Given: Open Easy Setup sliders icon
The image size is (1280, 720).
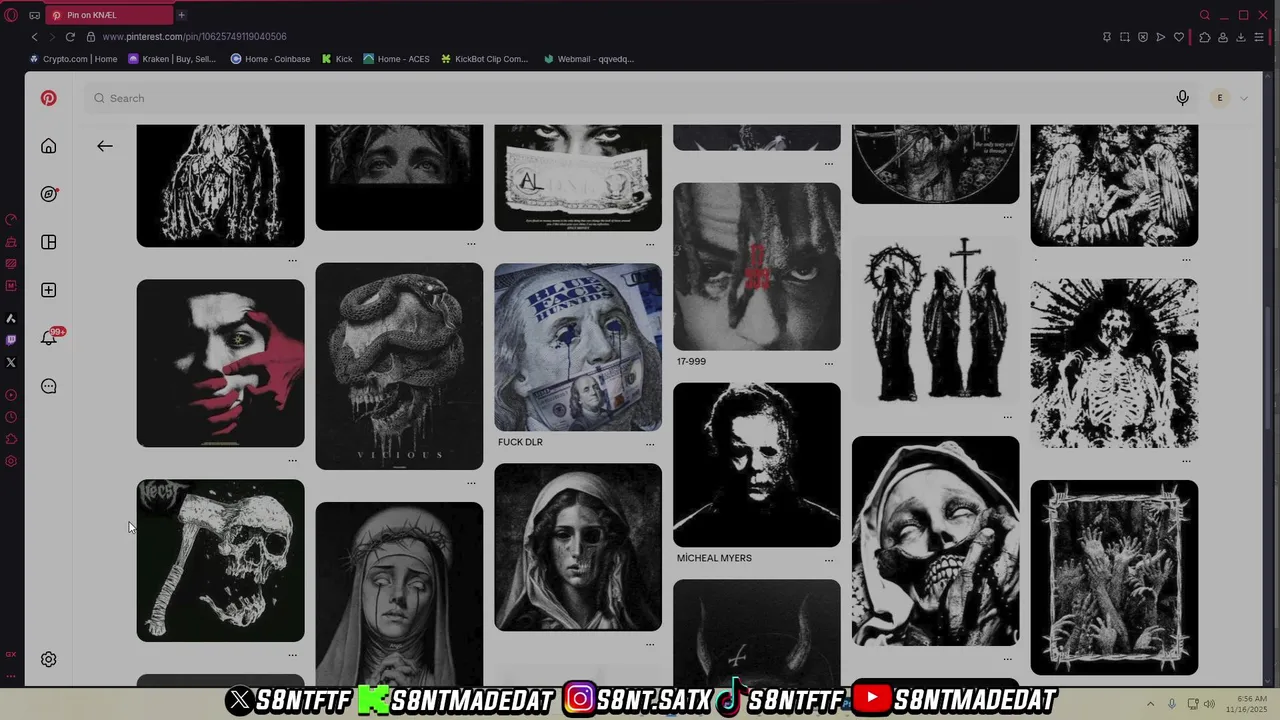Looking at the screenshot, I should (1259, 37).
